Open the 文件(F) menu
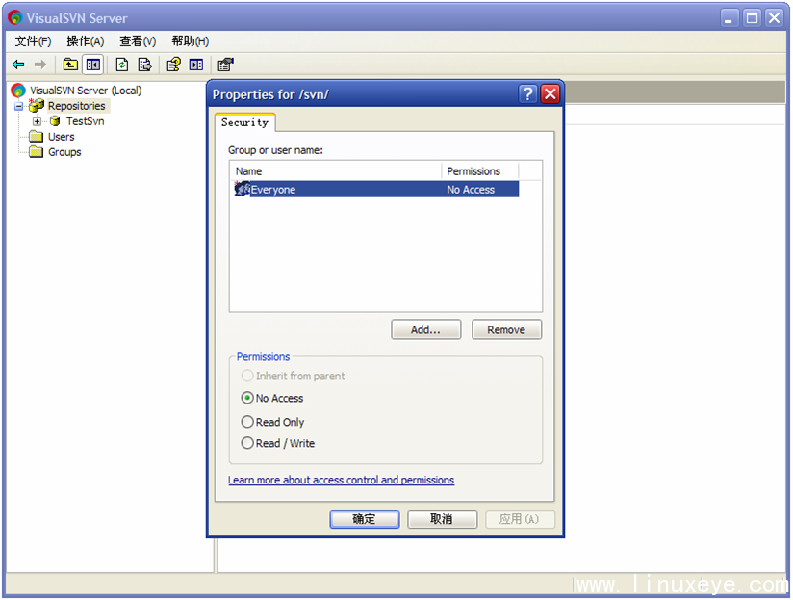Screen dimensions: 793x600 [33, 41]
